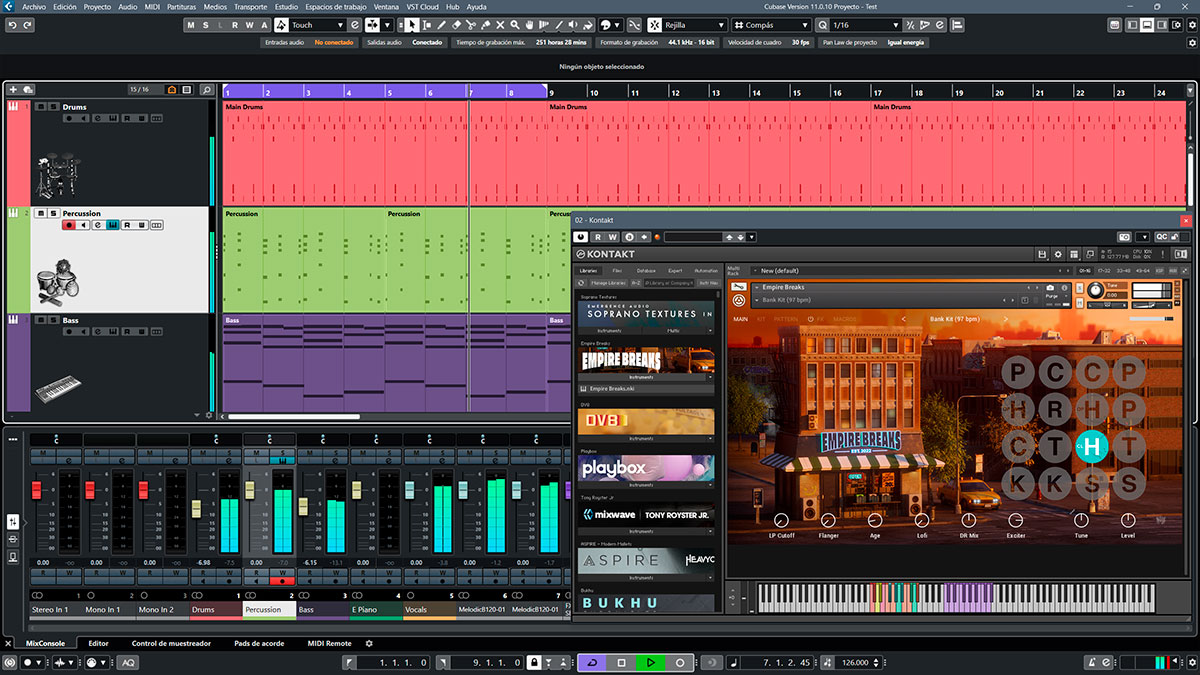Toggle Kontakt plugin Read automation R button

pyautogui.click(x=598, y=237)
